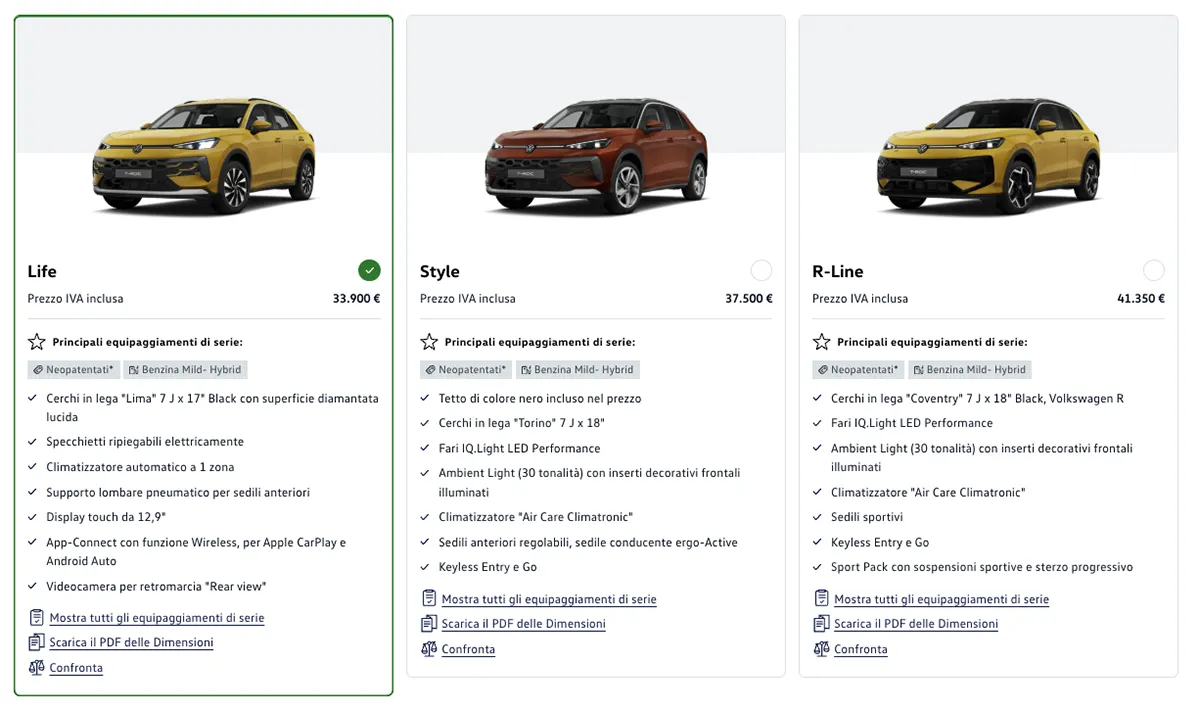
Task: Show all standard equipment for Style
Action: point(549,599)
